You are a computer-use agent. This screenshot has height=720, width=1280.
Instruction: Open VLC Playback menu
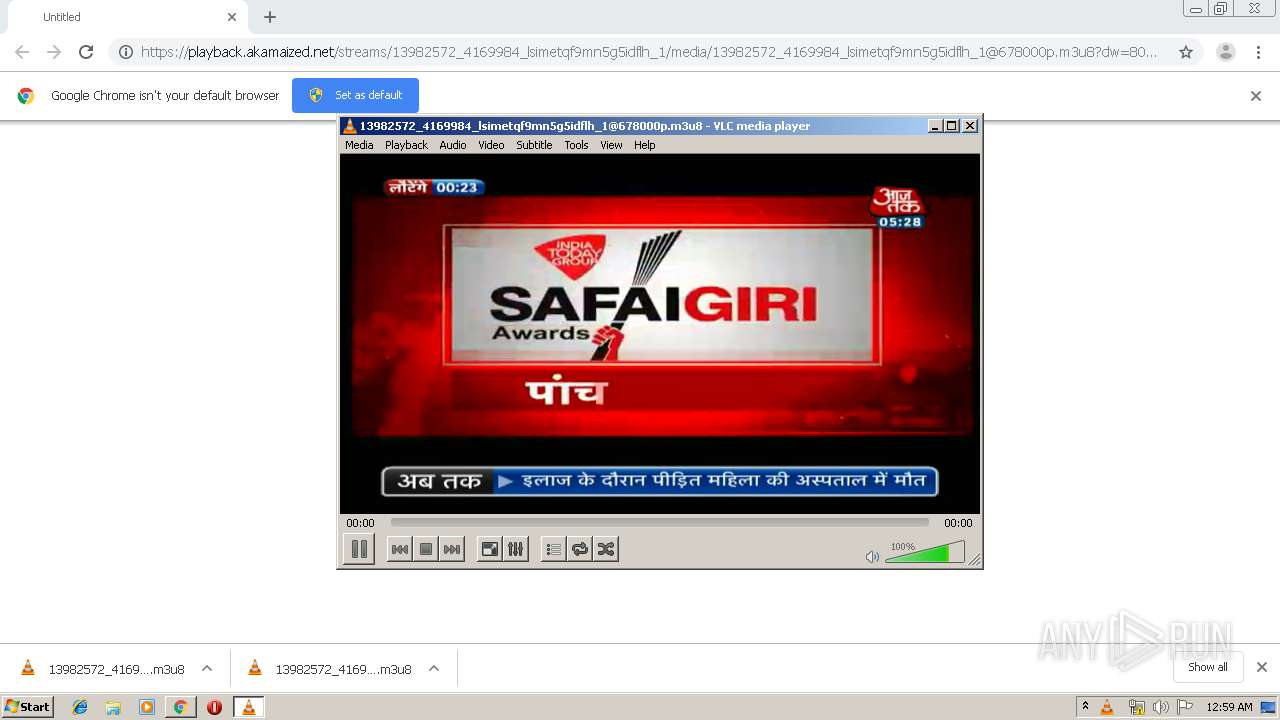[406, 145]
